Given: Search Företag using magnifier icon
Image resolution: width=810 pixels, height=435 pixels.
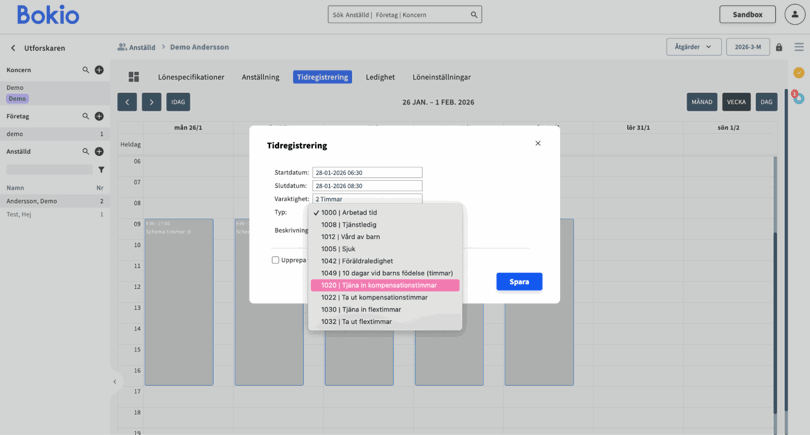Looking at the screenshot, I should (86, 116).
